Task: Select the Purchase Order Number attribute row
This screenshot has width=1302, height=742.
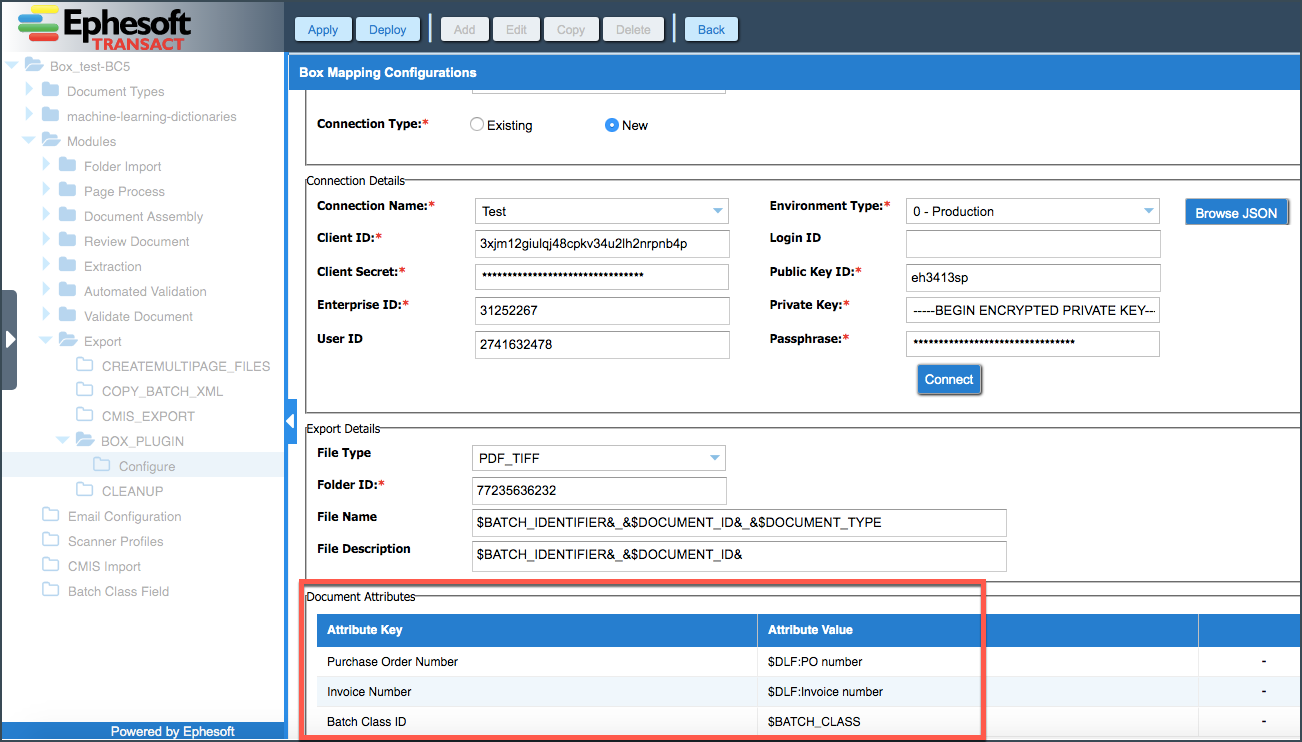Action: point(810,661)
